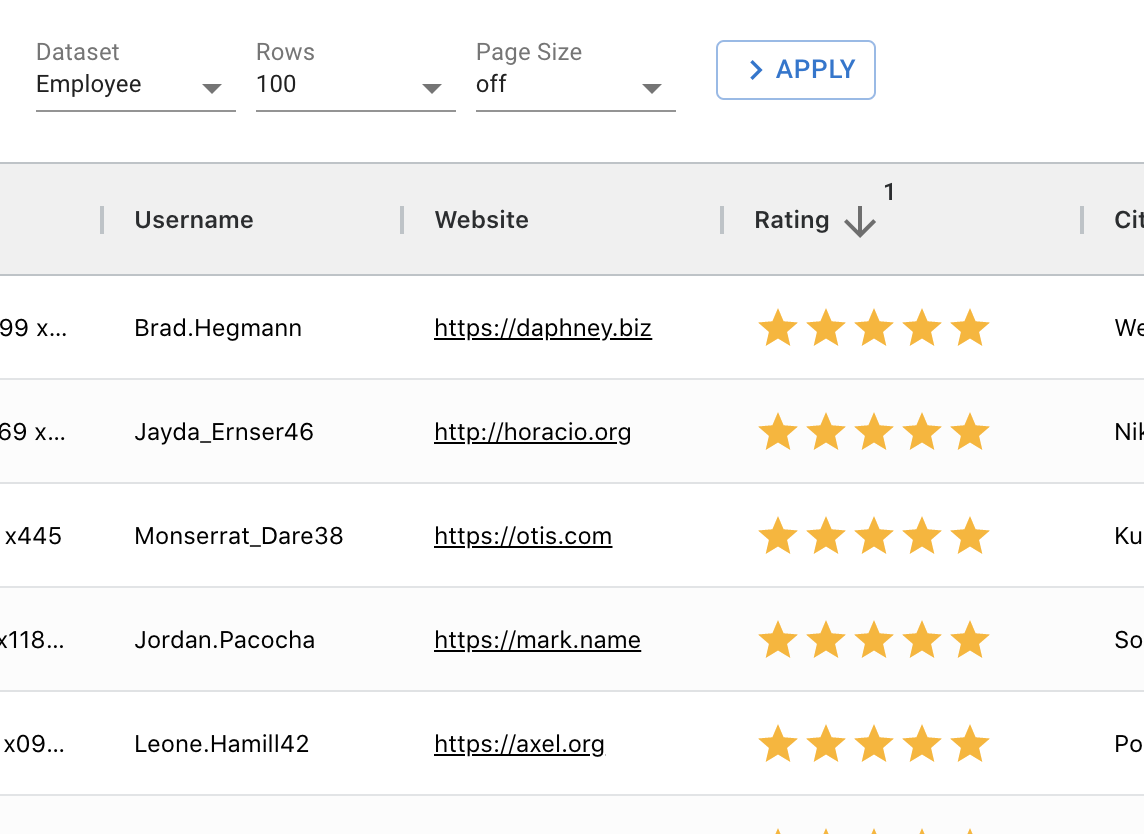Click the star rating in Monserrat_Dare38 row
This screenshot has width=1144, height=834.
874,536
